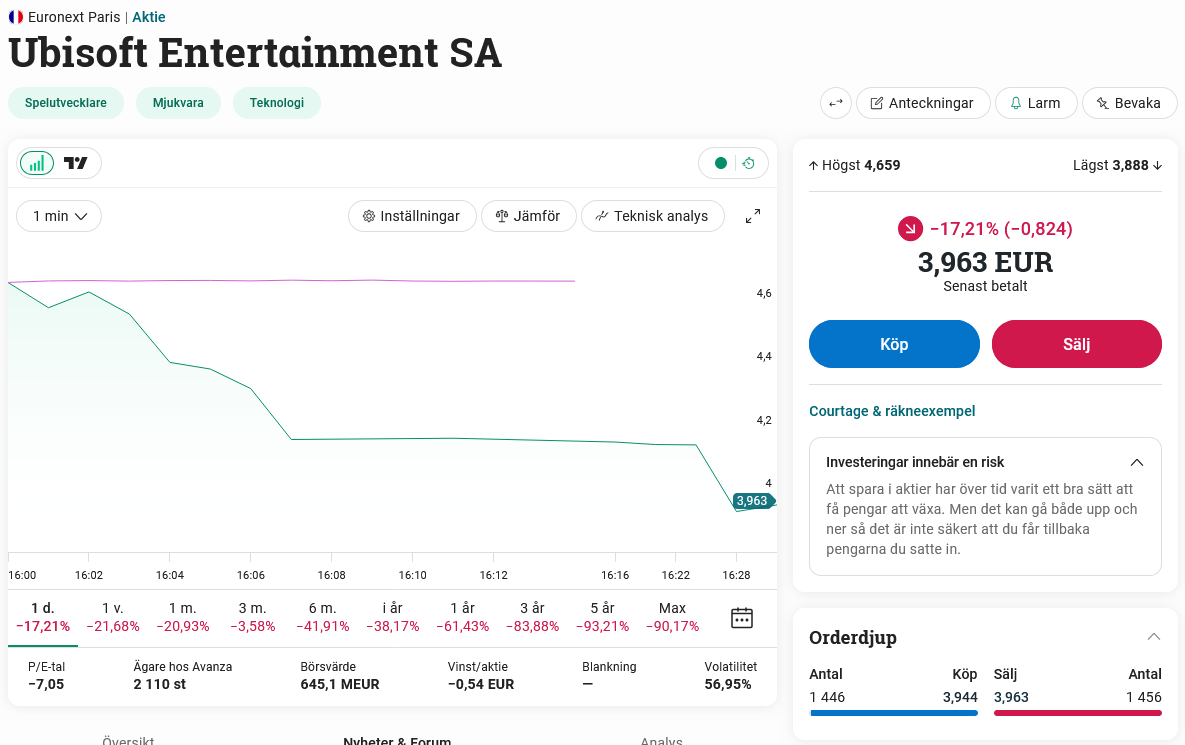1185x745 pixels.
Task: Click Bevaka to watch the stock
Action: (x=1129, y=104)
